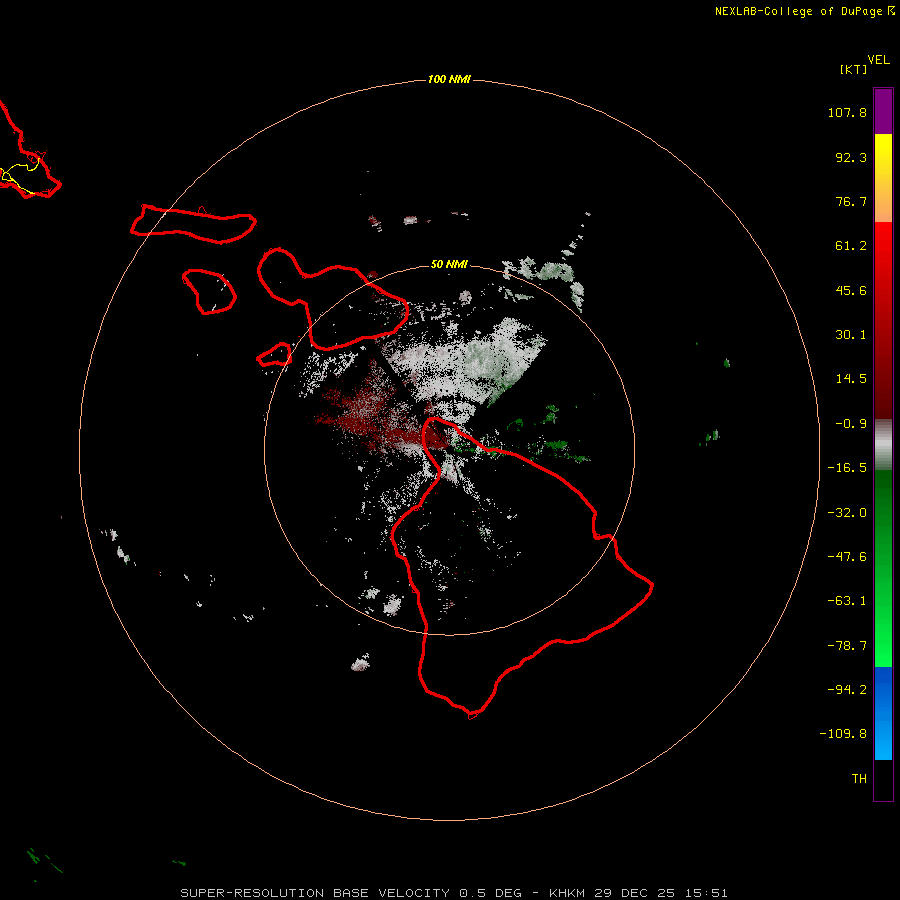Click inside the Molokai island outline
The width and height of the screenshot is (900, 900).
[192, 224]
